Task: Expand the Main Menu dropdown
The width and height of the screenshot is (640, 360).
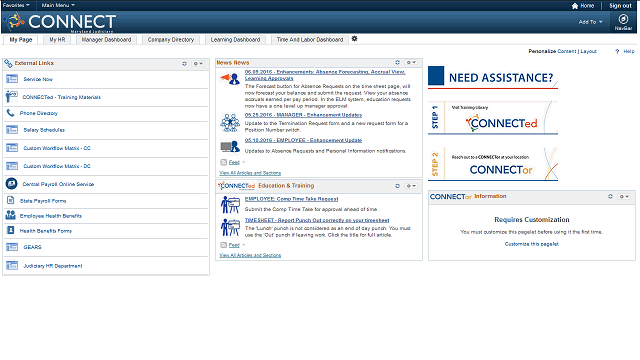Action: (x=58, y=5)
